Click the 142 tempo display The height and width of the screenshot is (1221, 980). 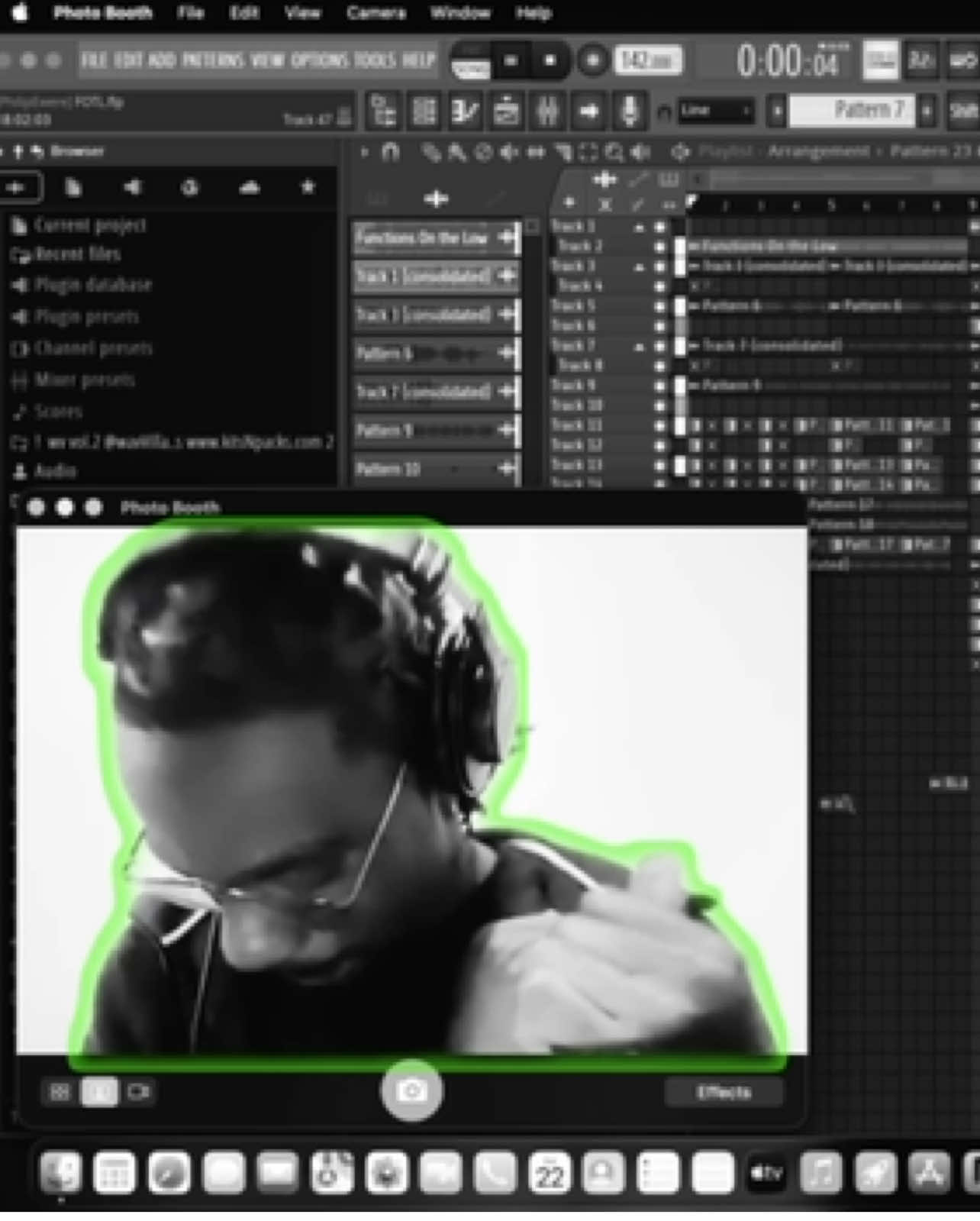pyautogui.click(x=648, y=60)
